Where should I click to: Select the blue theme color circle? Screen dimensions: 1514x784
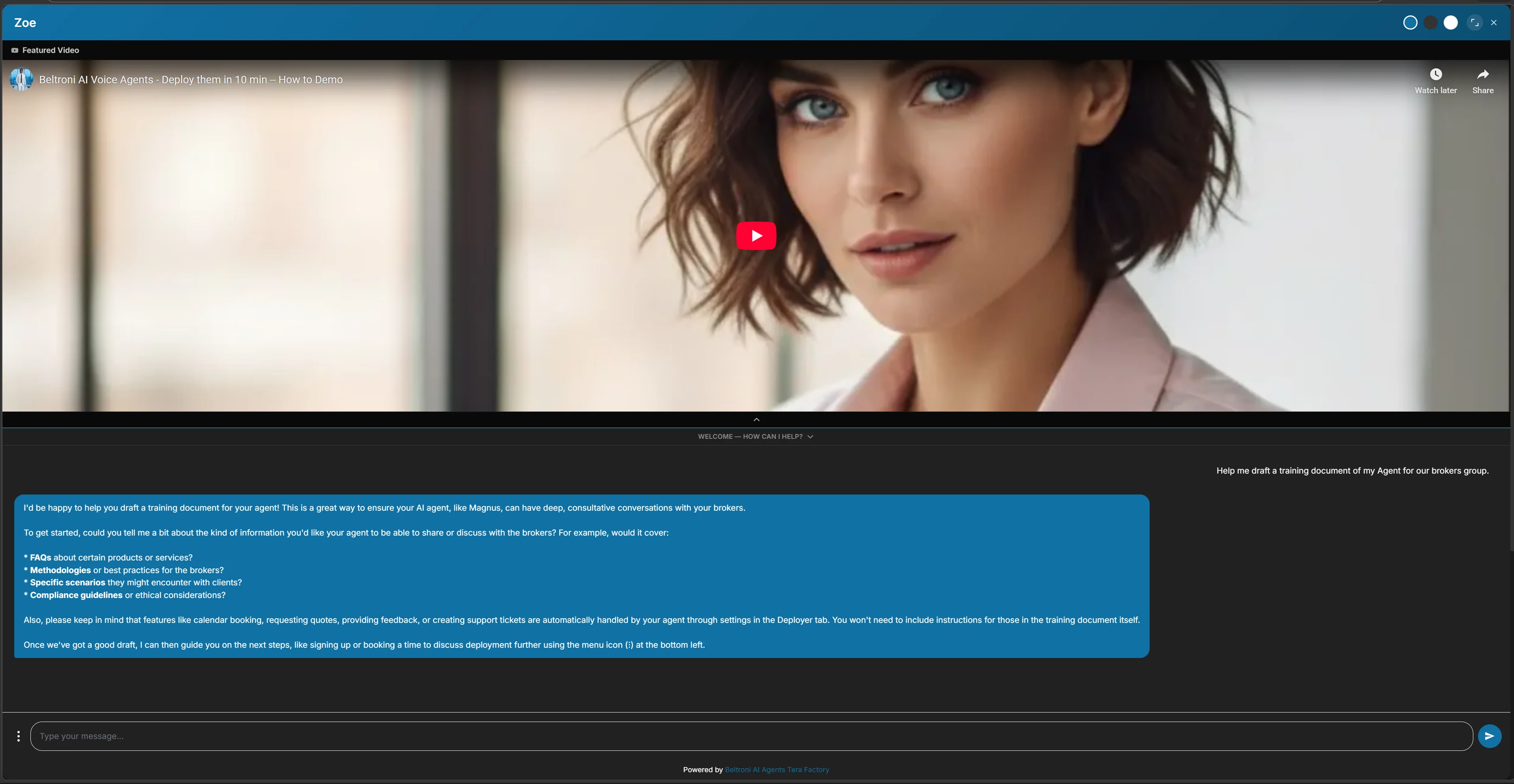1410,23
